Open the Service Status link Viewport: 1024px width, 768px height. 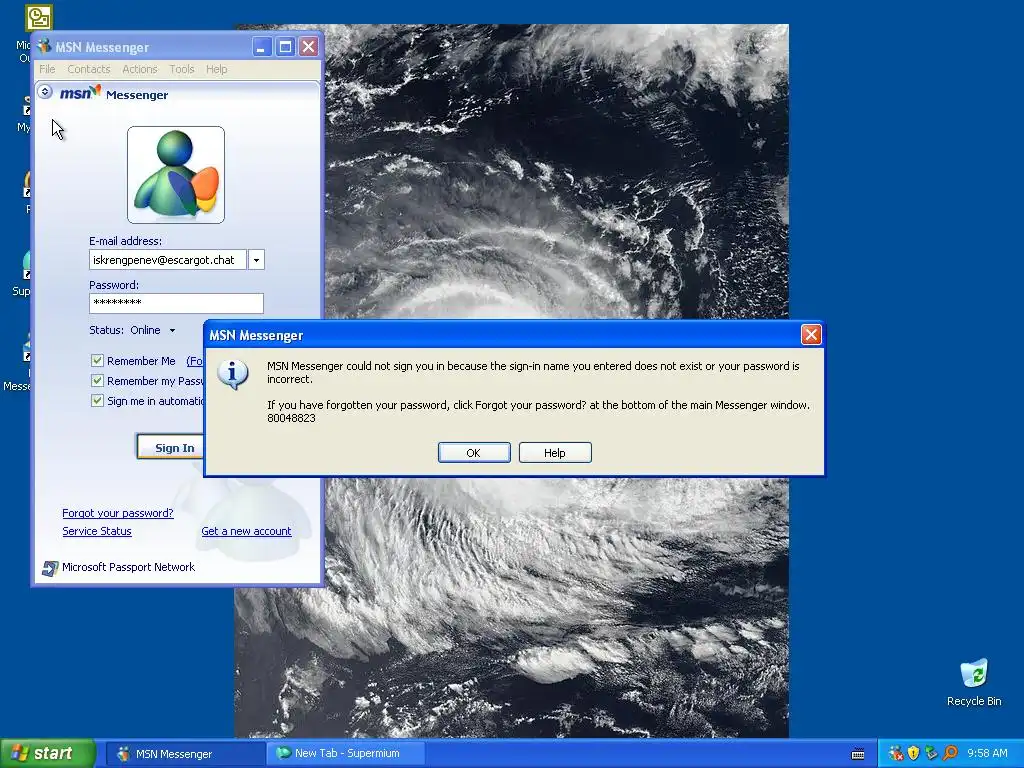click(x=97, y=532)
